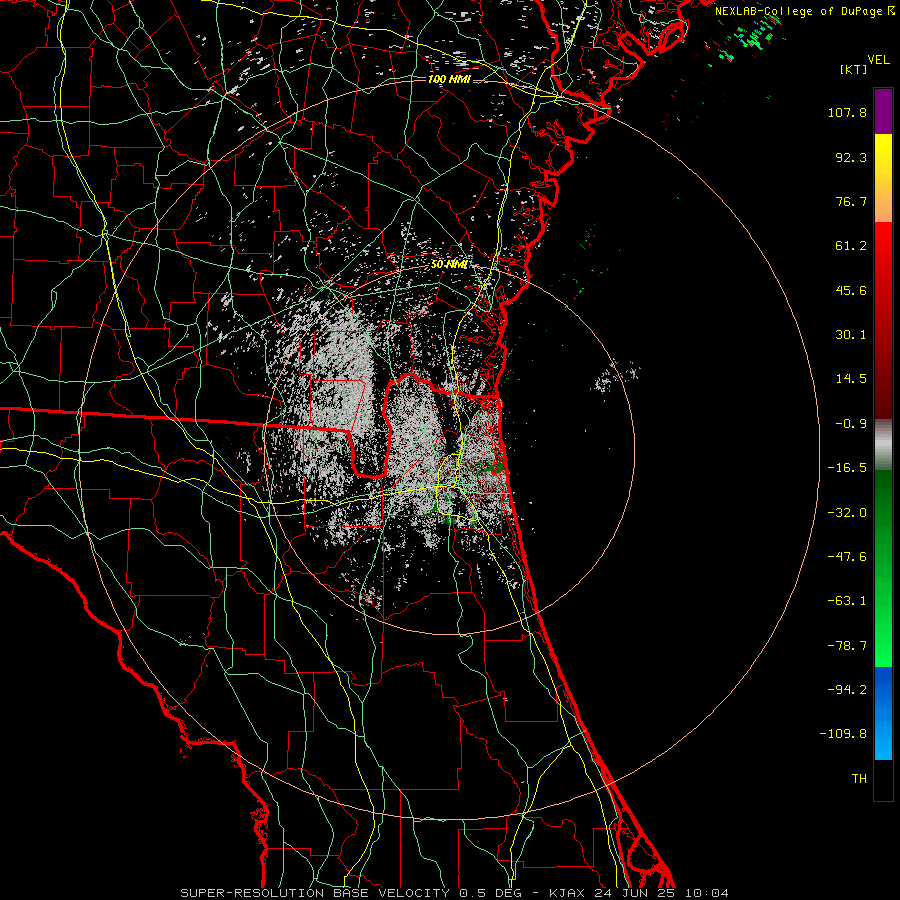
Task: Click the purple segment of the color bar
Action: (x=883, y=111)
